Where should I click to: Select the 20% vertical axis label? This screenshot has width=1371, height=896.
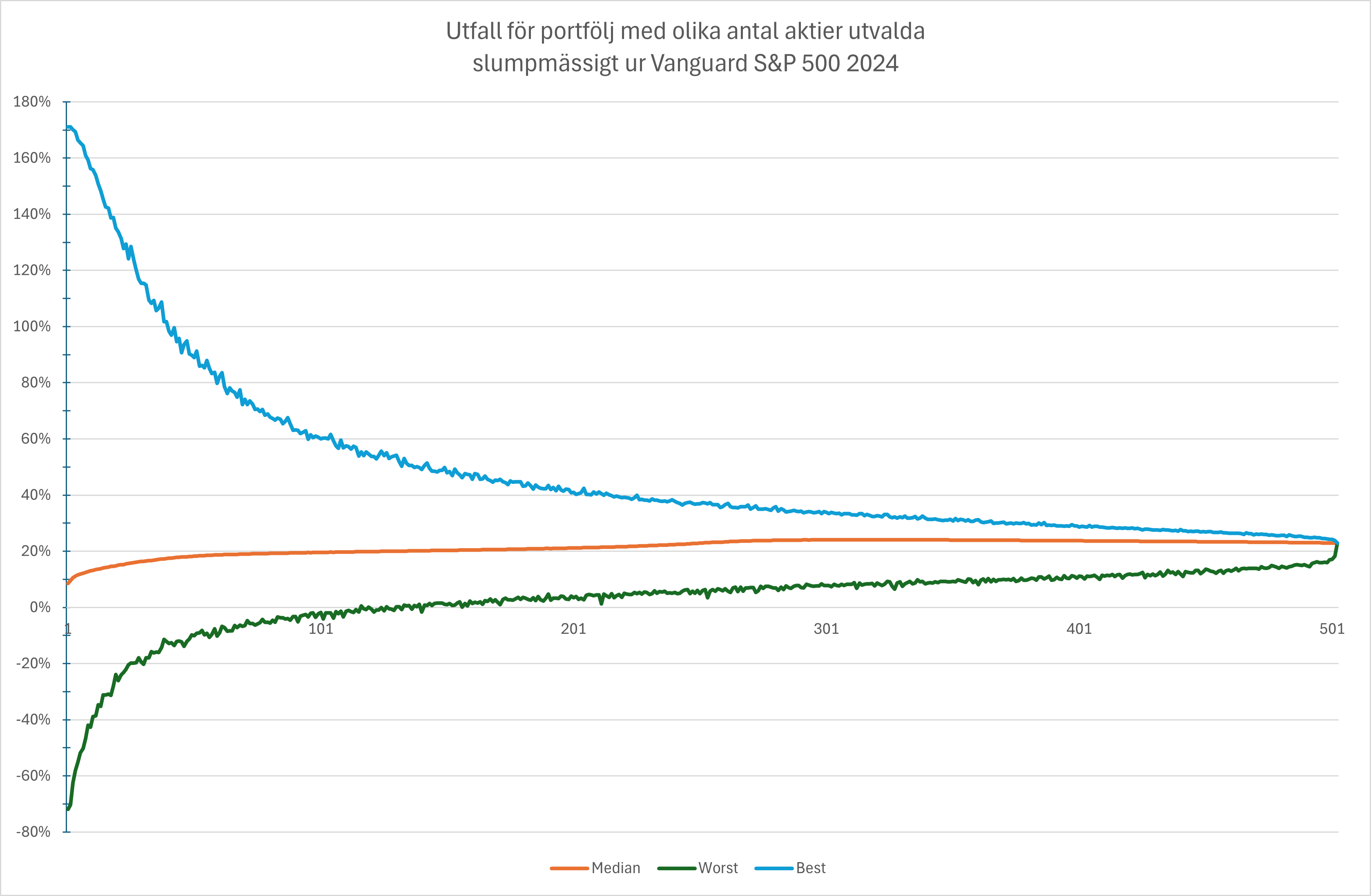click(x=36, y=551)
